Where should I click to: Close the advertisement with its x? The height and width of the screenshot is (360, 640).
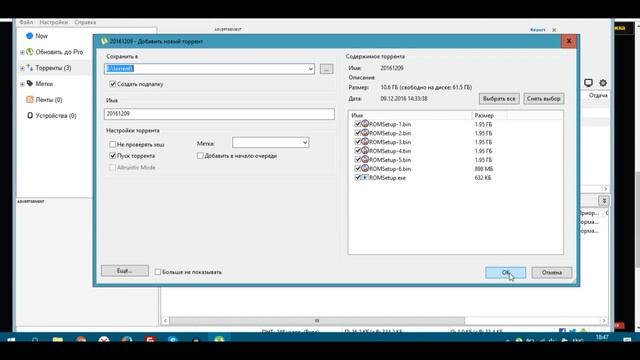coord(554,30)
